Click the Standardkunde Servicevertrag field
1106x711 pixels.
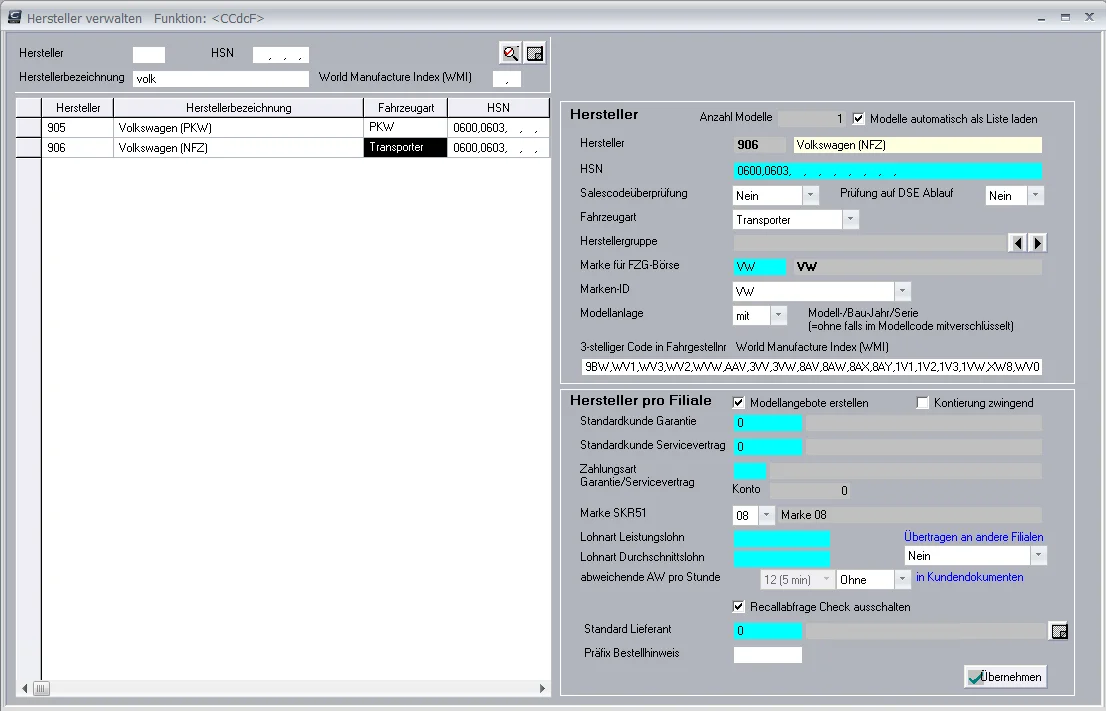pos(767,446)
